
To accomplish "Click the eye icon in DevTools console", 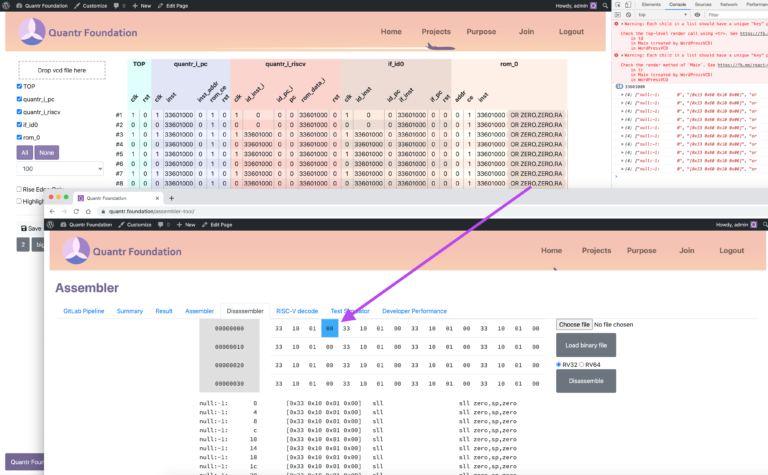I will pos(697,15).
